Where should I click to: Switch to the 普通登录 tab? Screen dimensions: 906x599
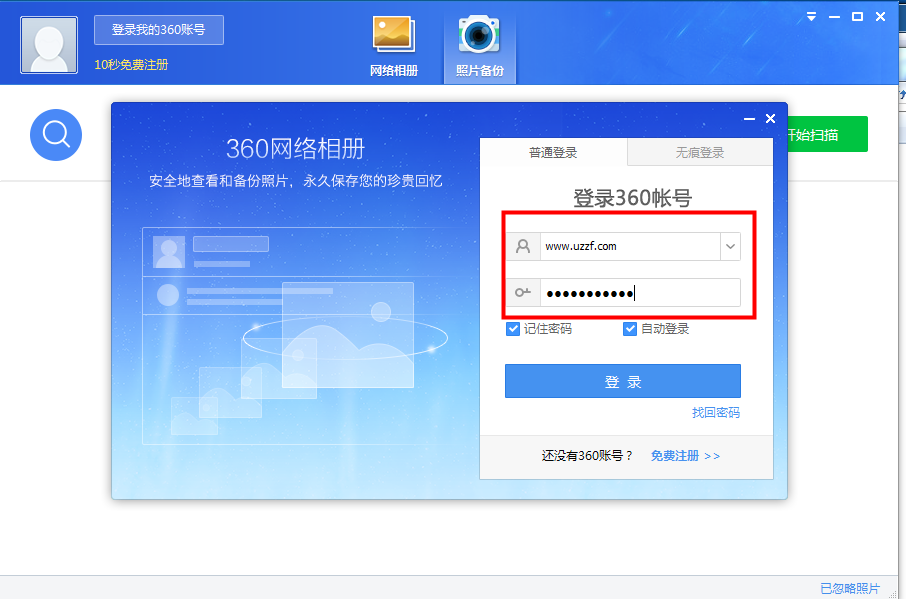554,152
